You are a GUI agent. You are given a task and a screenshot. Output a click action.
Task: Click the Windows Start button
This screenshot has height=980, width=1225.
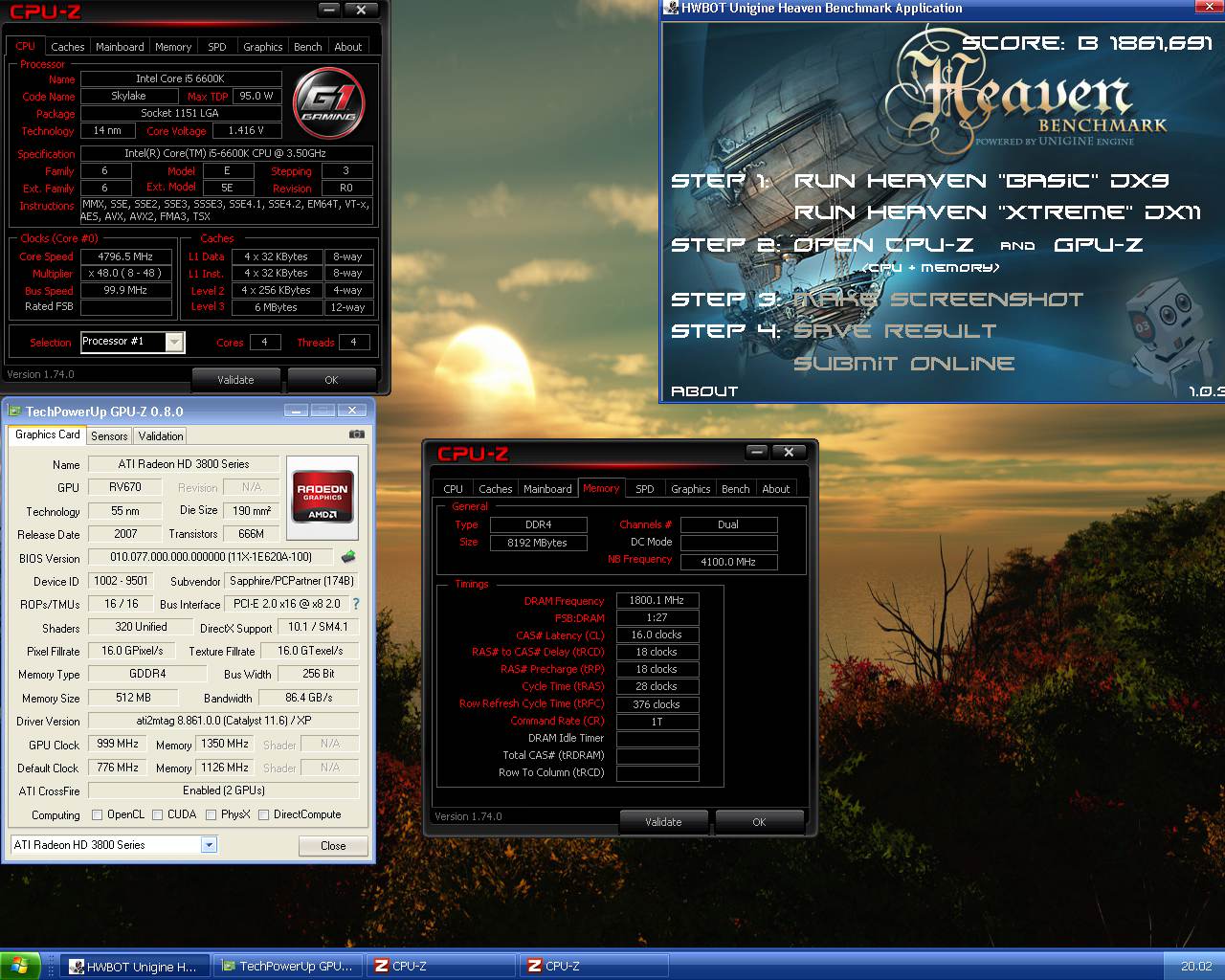tap(19, 966)
